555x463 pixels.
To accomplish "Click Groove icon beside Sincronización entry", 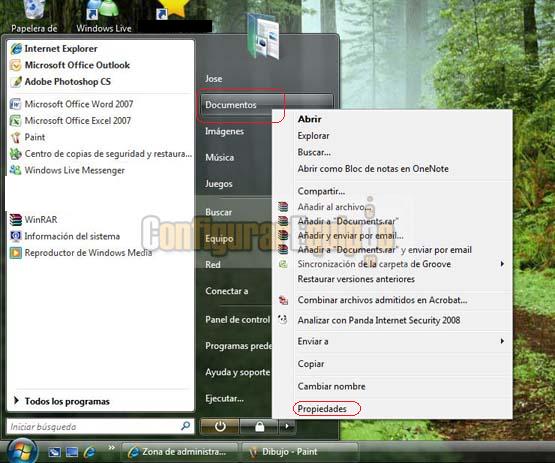I will (x=283, y=264).
